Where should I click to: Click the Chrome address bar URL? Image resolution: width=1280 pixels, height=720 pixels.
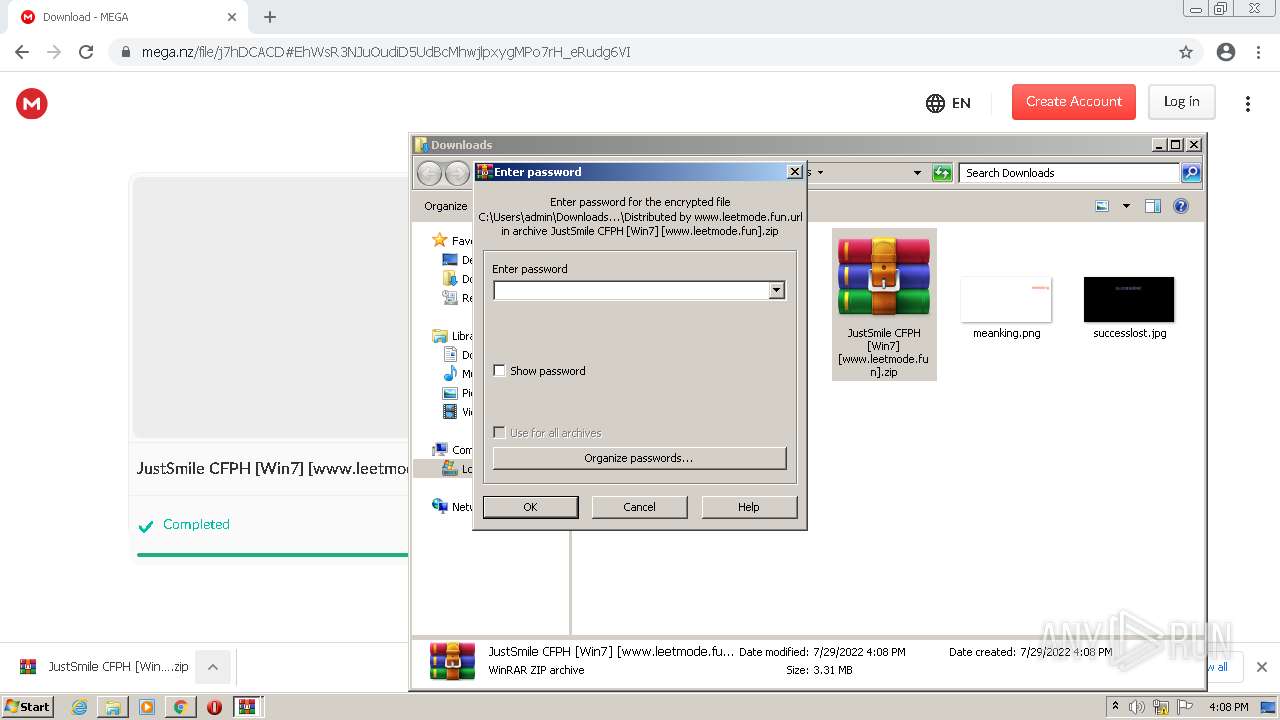click(x=386, y=52)
